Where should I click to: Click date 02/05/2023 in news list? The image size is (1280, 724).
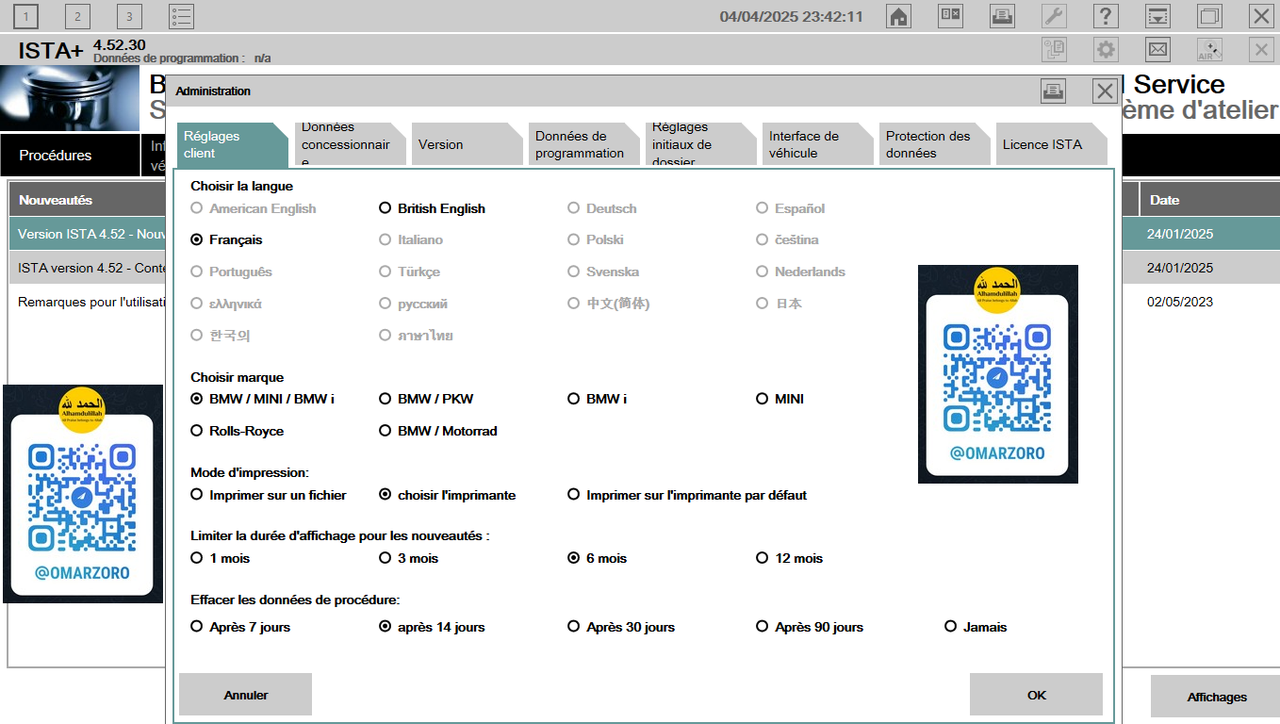pyautogui.click(x=1180, y=302)
